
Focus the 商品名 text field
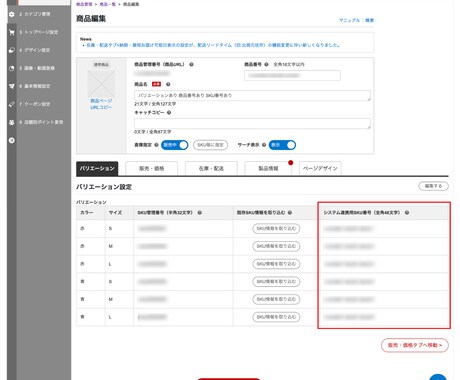[x=252, y=96]
